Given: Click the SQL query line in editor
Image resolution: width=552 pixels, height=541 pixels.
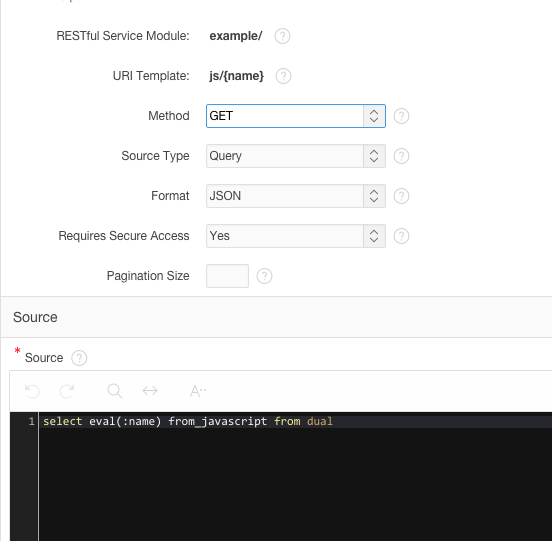Looking at the screenshot, I should pyautogui.click(x=188, y=421).
